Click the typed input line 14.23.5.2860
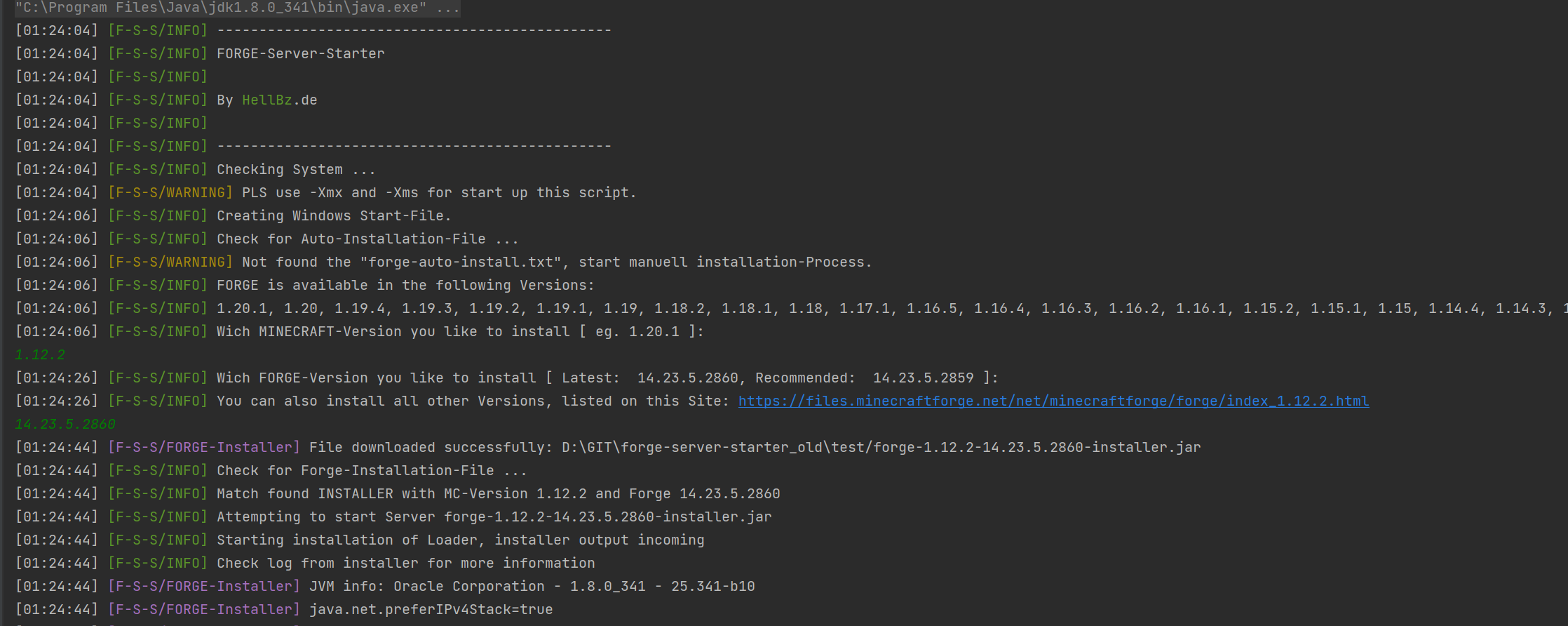The width and height of the screenshot is (1568, 626). tap(65, 424)
